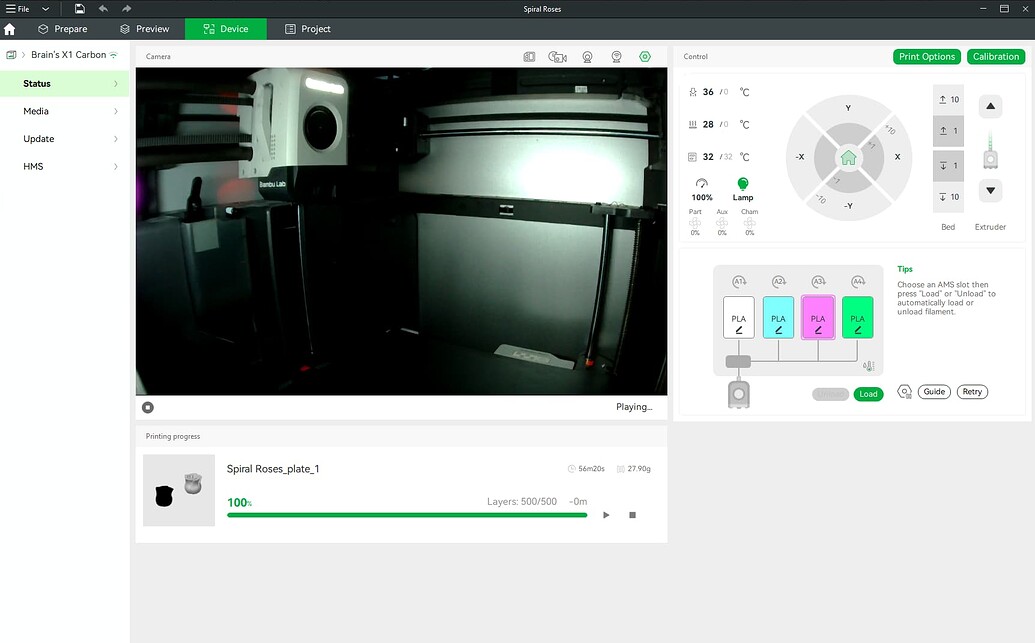Click the greyed Unload button
1035x643 pixels.
(830, 394)
